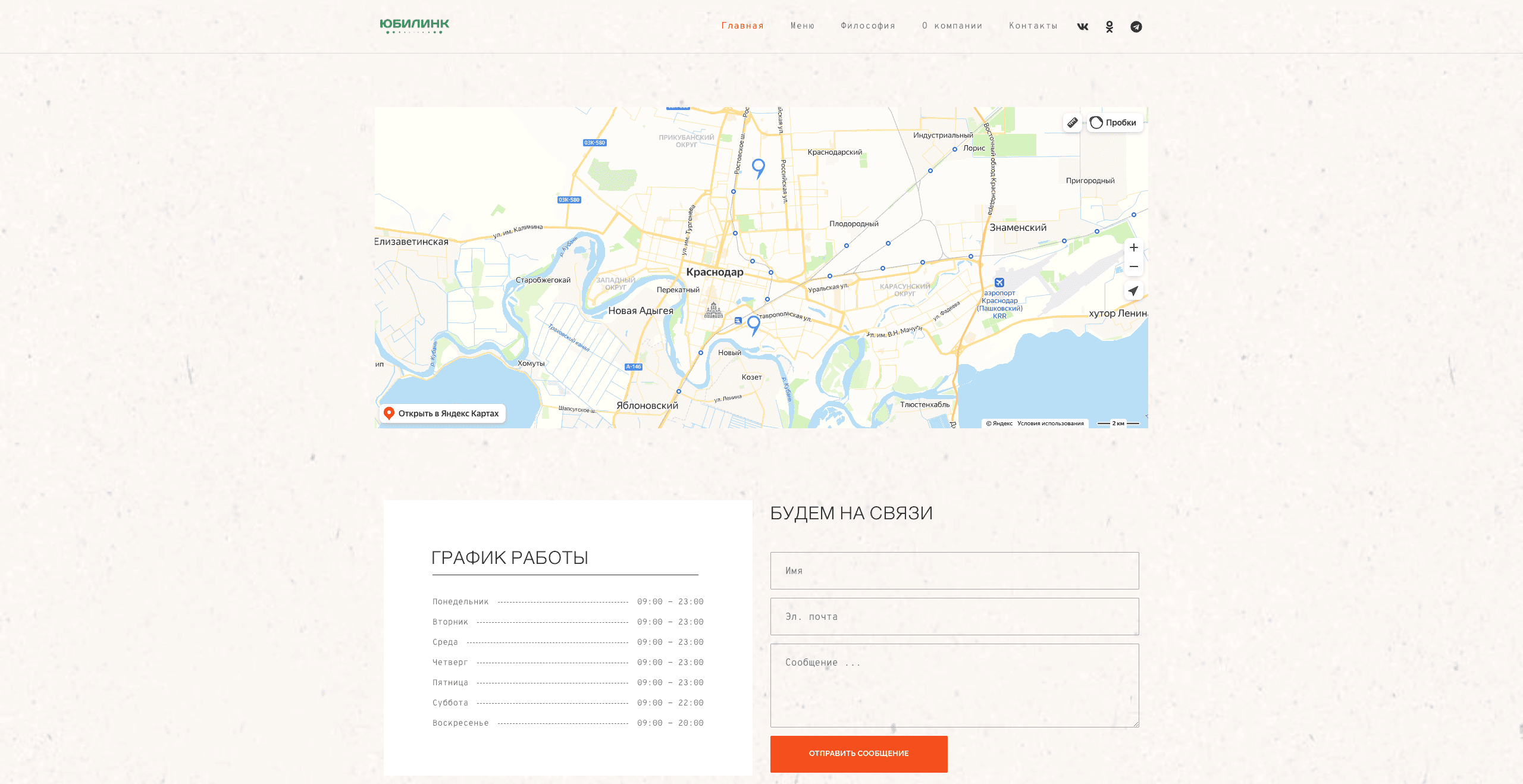Open map in Яндекс Картах

tap(443, 413)
